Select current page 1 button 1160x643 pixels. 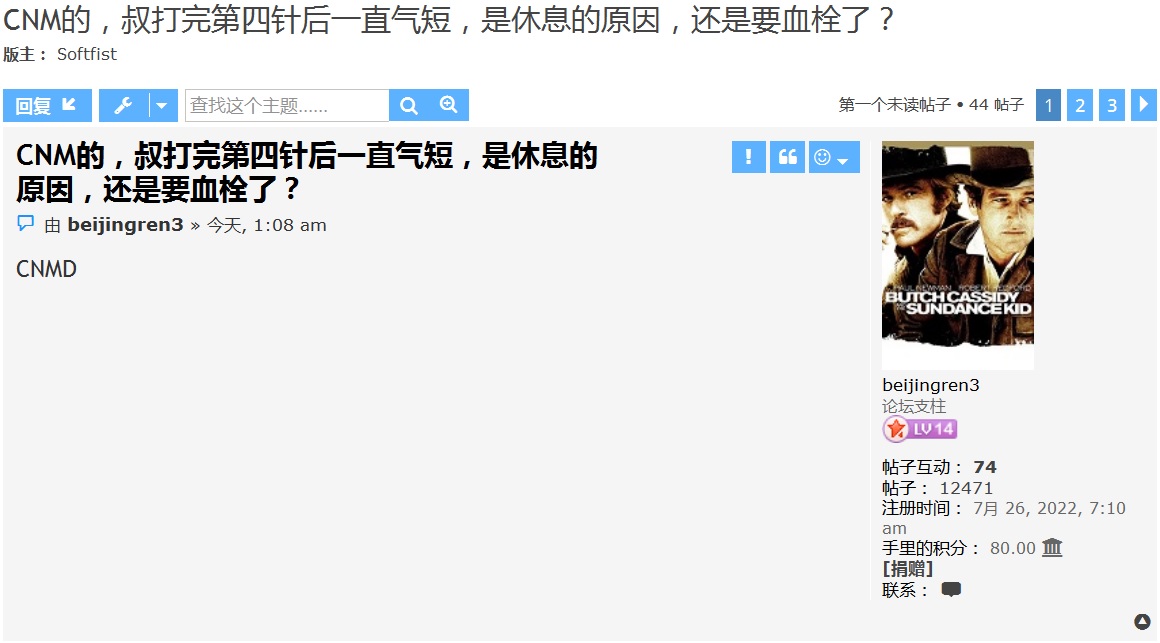[1048, 105]
